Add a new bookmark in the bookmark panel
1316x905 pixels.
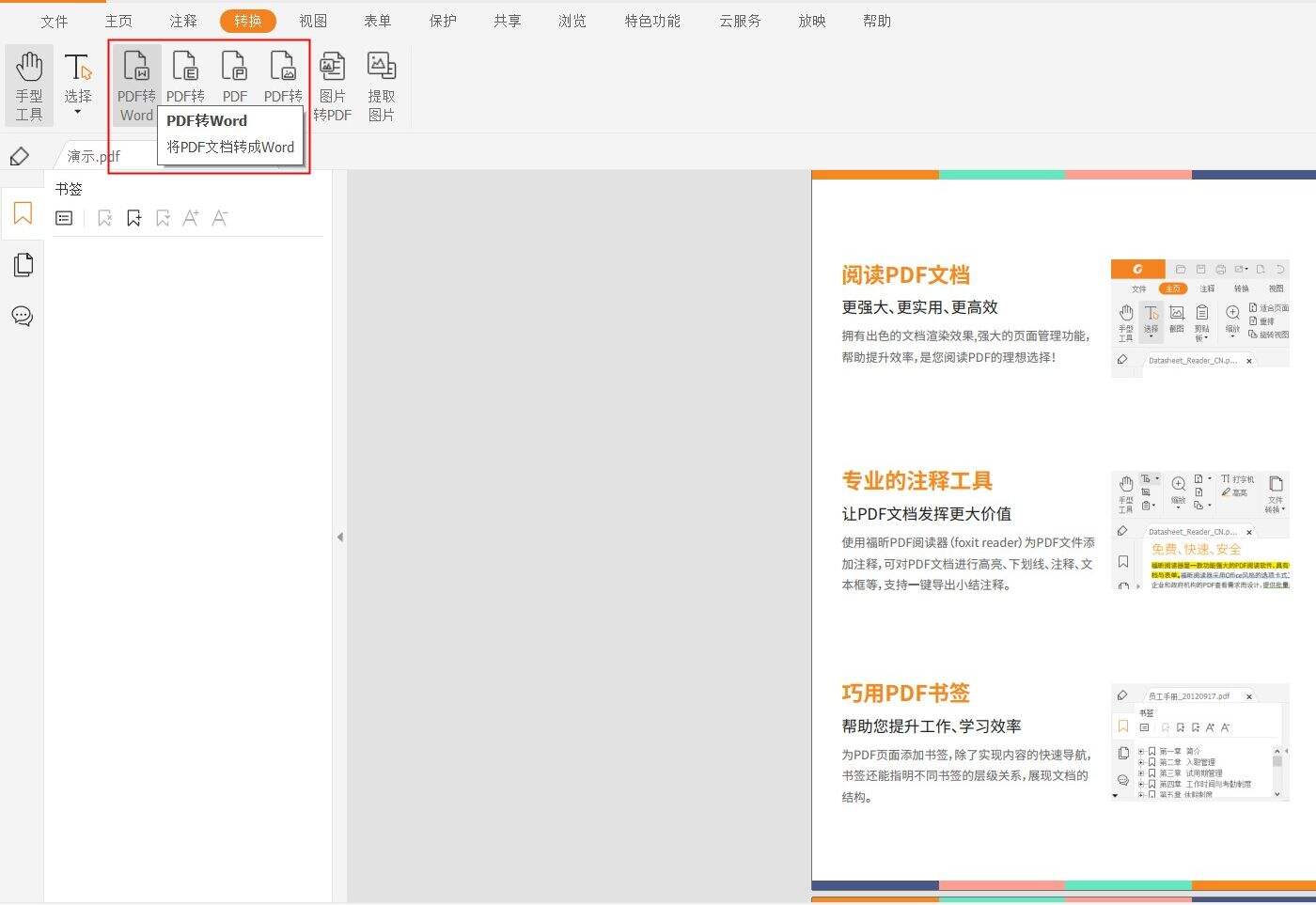pos(133,217)
